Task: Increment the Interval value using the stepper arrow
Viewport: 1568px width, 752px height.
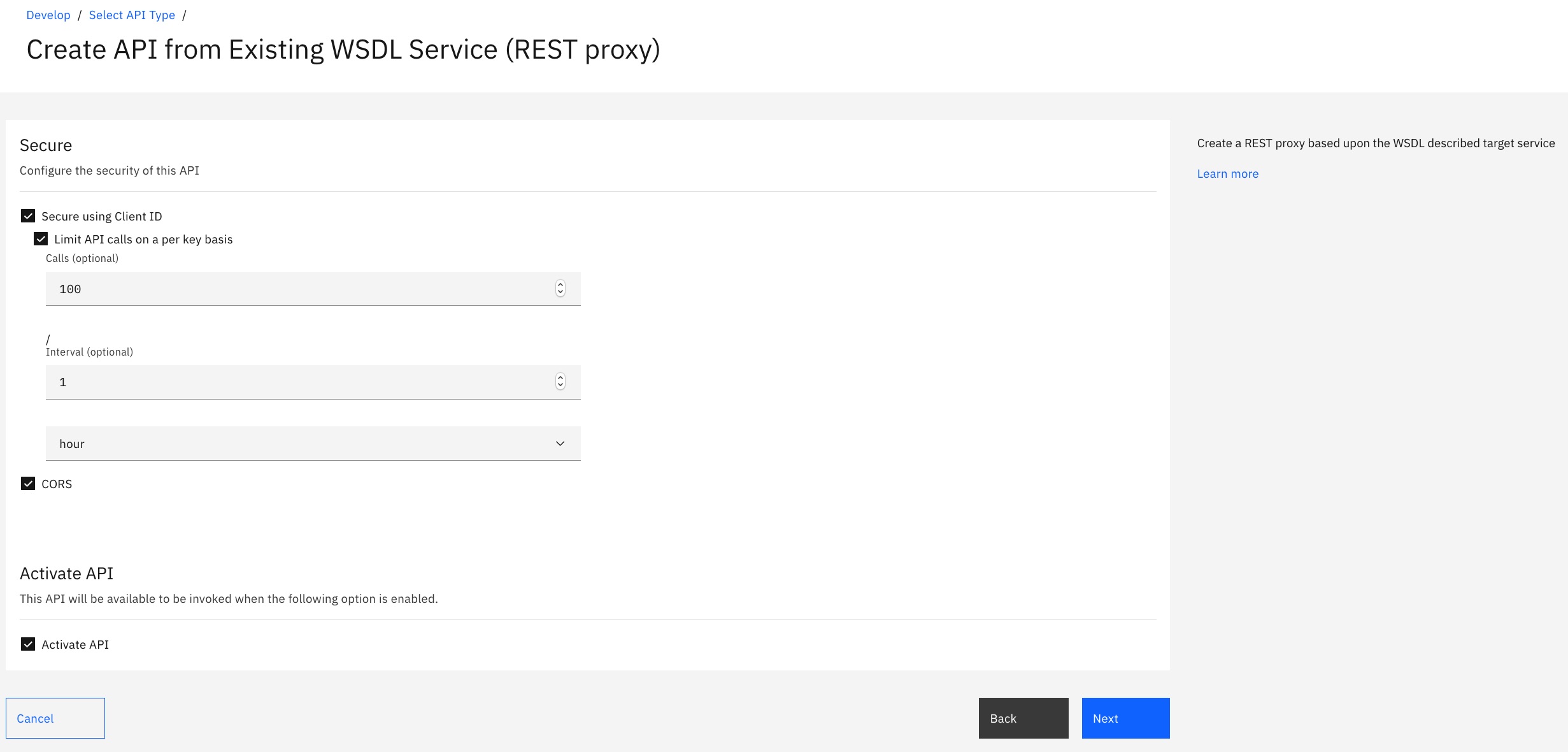Action: (x=560, y=378)
